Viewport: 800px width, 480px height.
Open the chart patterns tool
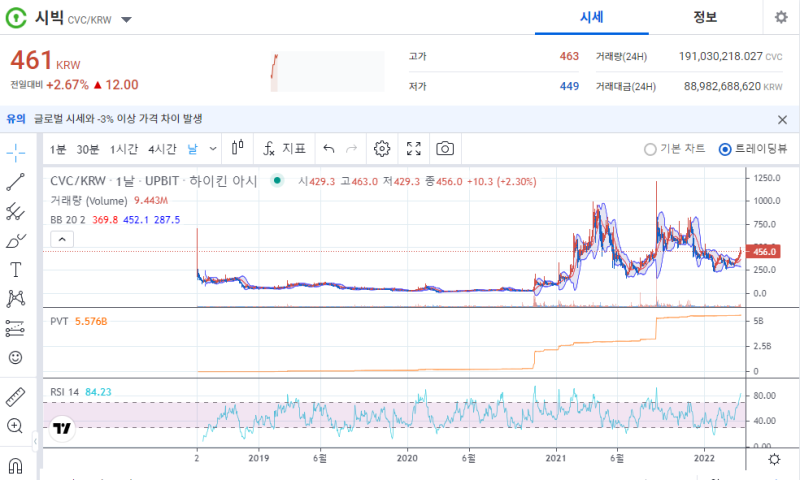pyautogui.click(x=16, y=299)
